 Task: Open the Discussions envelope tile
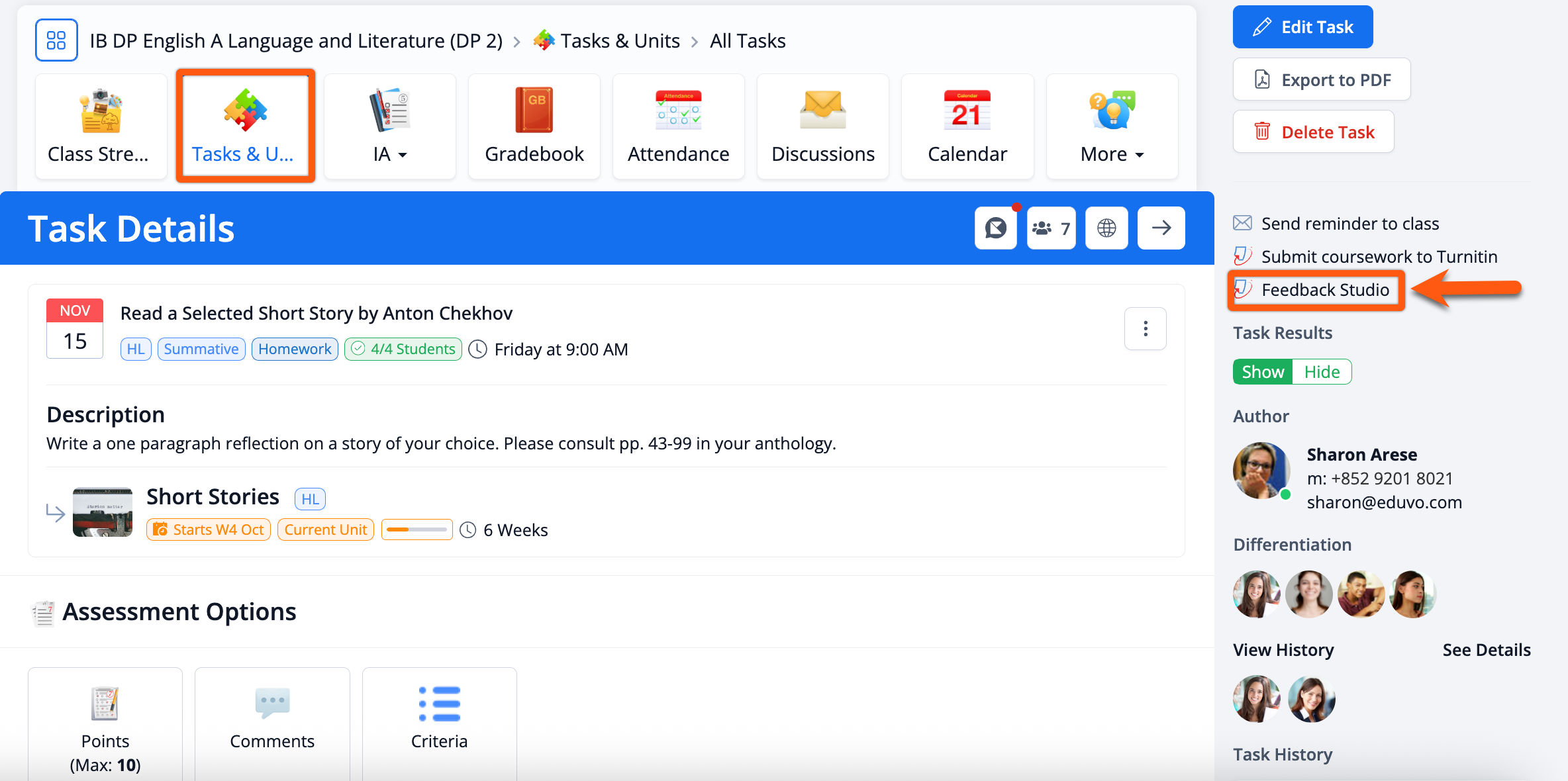pyautogui.click(x=822, y=126)
